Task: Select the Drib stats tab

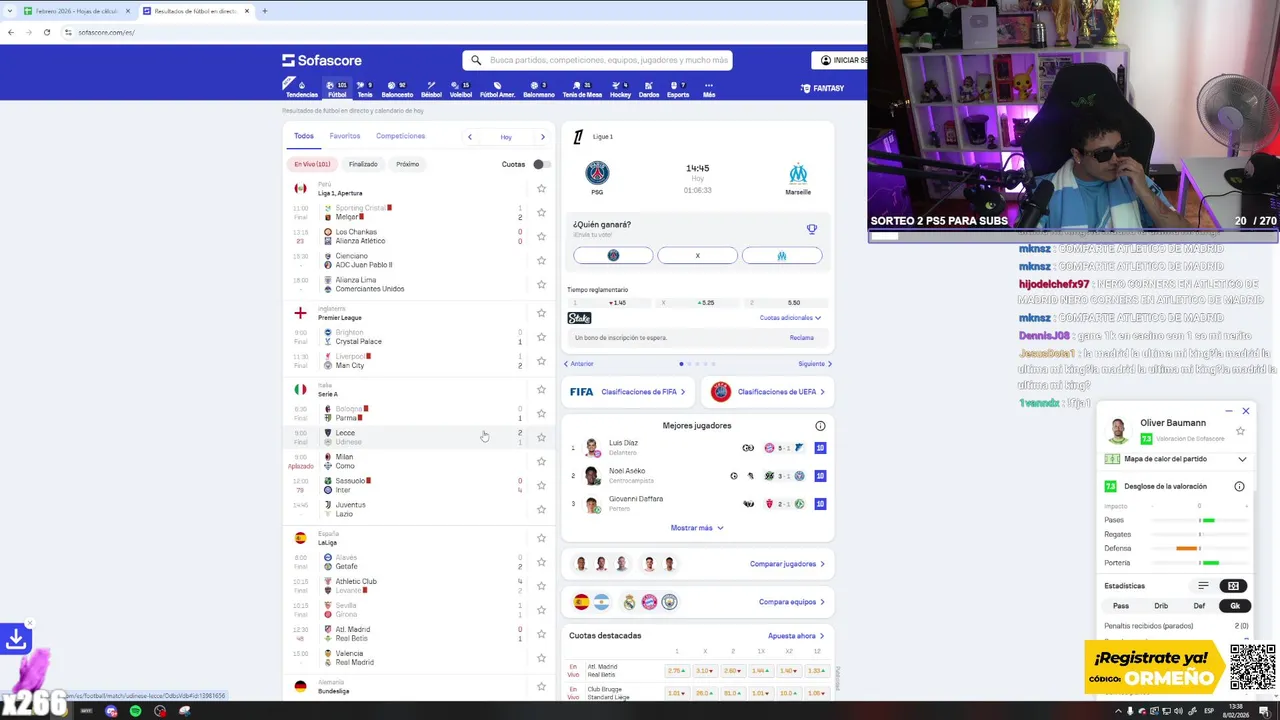Action: coord(1161,606)
